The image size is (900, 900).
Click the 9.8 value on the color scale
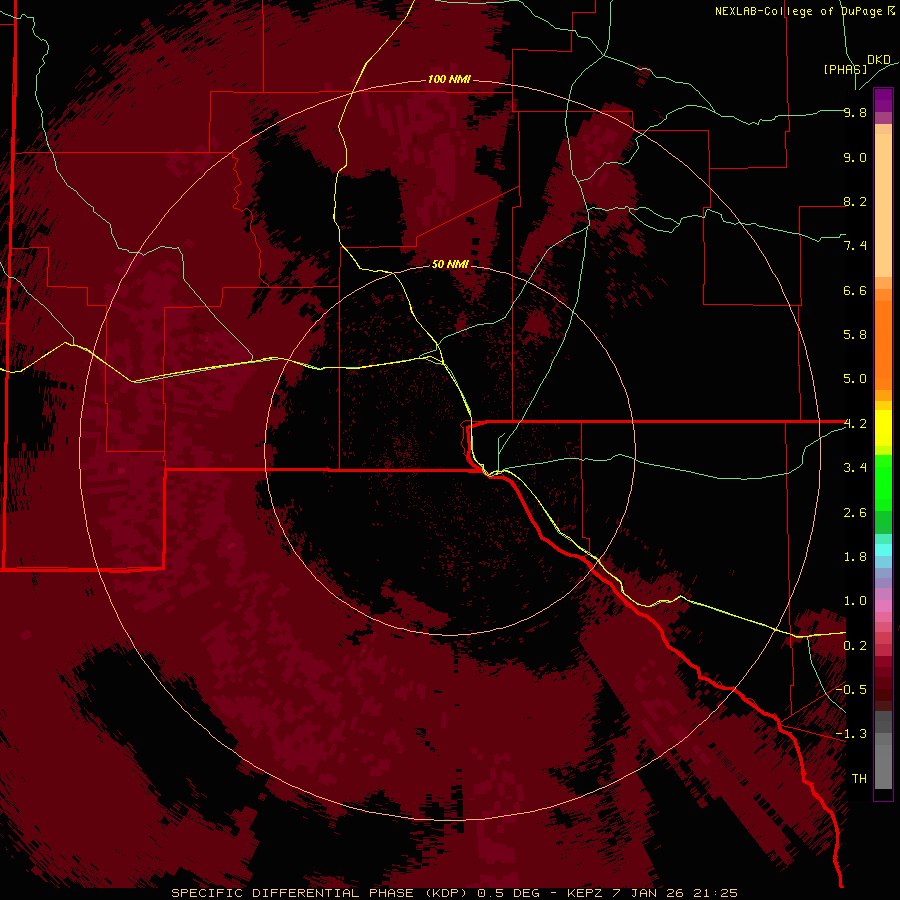coord(855,112)
